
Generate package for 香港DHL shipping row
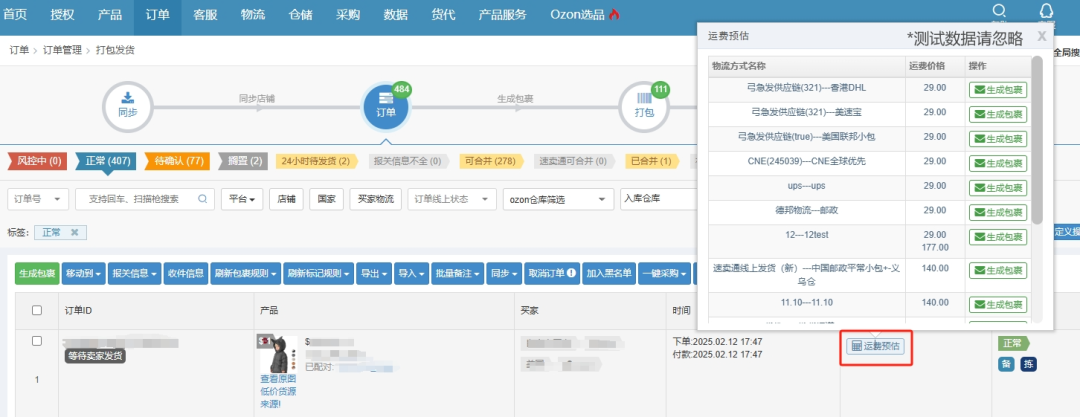click(998, 90)
